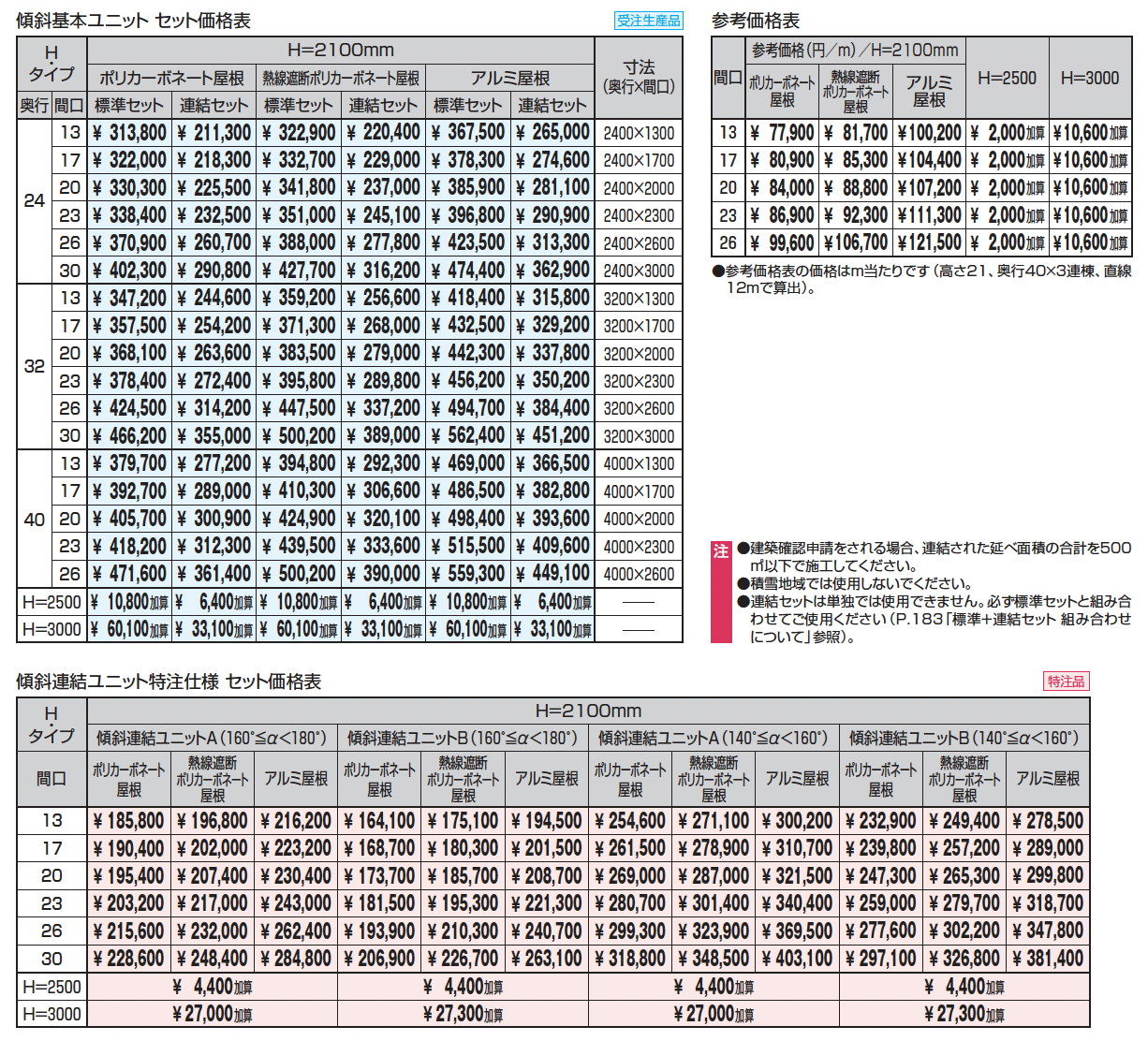Click the 参考価格(円/m)/H=2100mm header

click(x=855, y=51)
